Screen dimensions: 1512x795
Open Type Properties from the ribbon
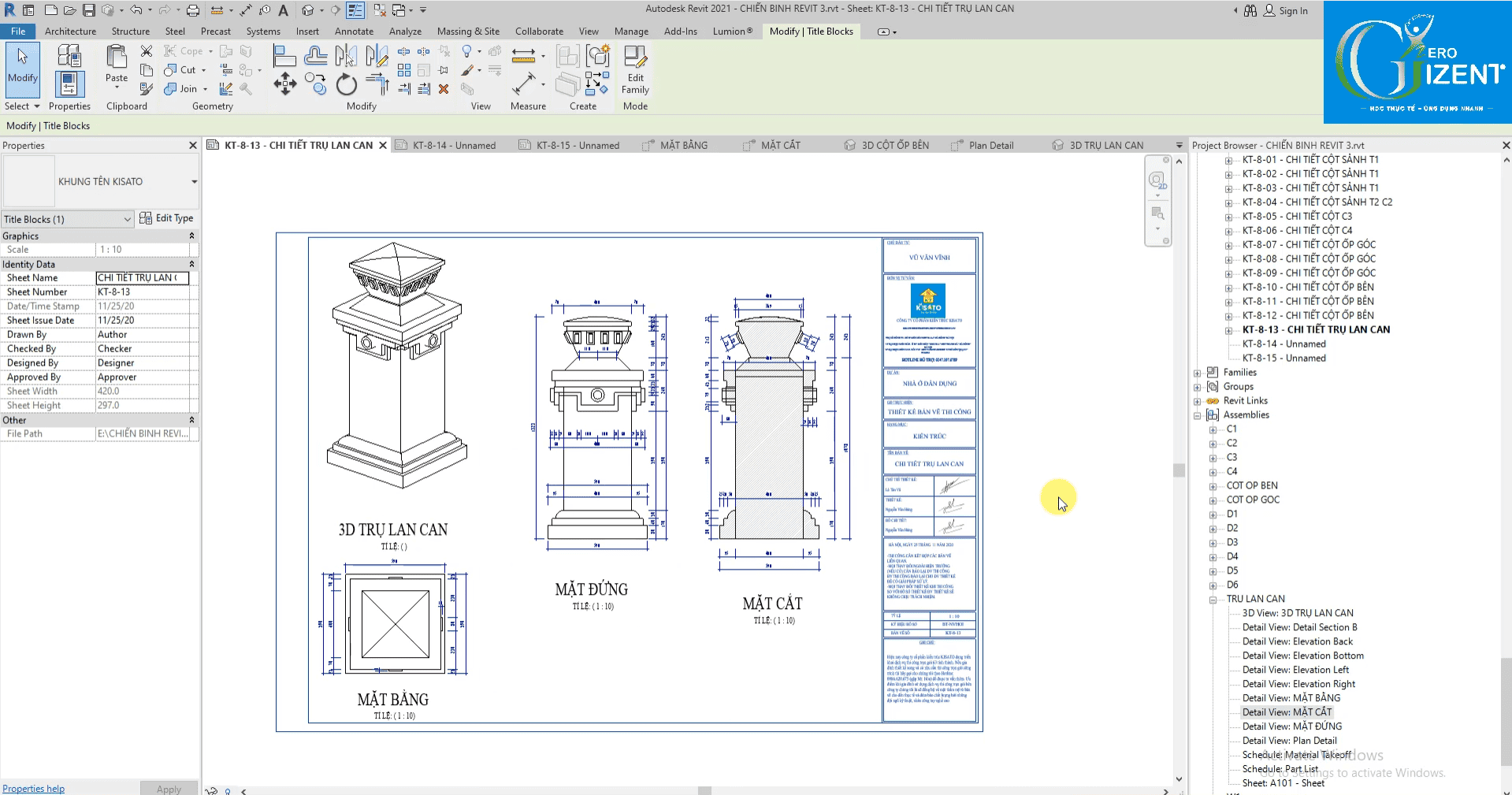coord(69,56)
